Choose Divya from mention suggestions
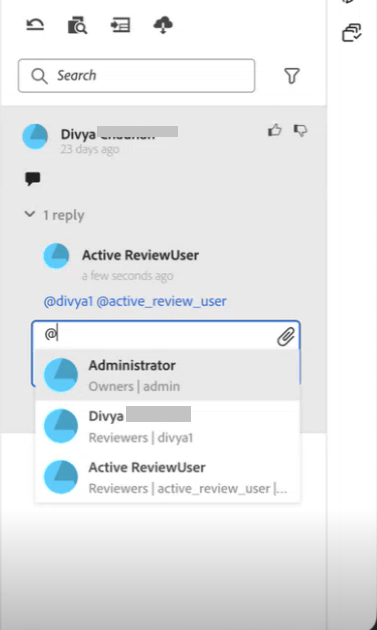This screenshot has height=630, width=377. tap(168, 426)
